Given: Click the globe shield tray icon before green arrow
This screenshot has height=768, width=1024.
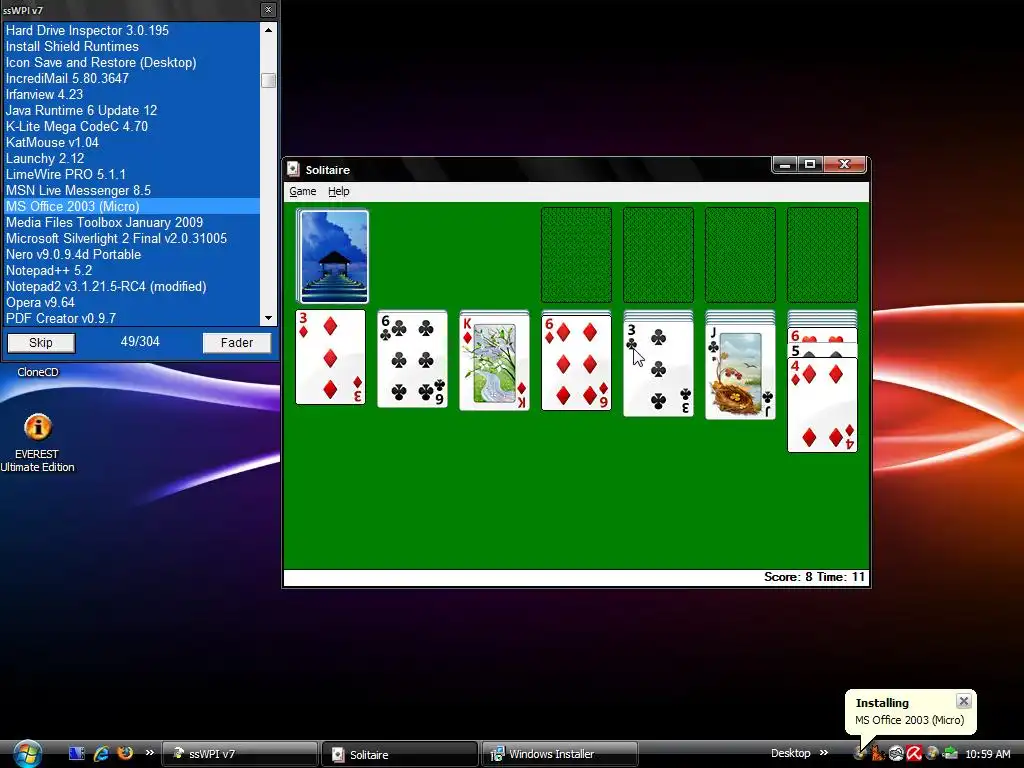Looking at the screenshot, I should click(932, 753).
